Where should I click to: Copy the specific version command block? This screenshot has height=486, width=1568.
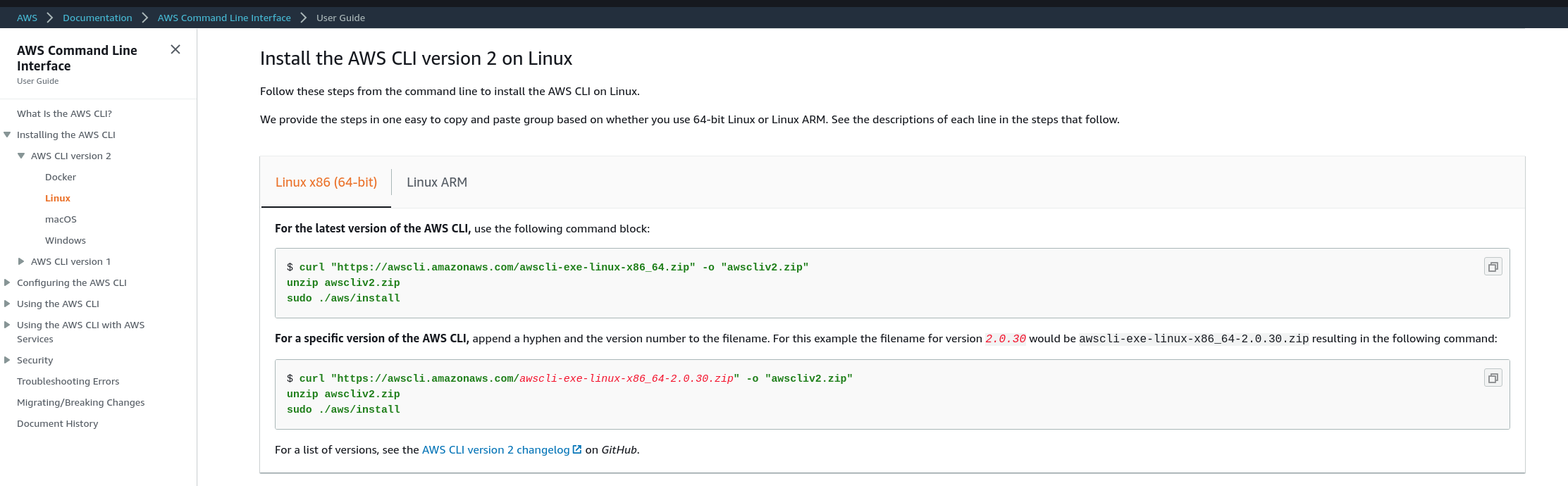pyautogui.click(x=1493, y=378)
